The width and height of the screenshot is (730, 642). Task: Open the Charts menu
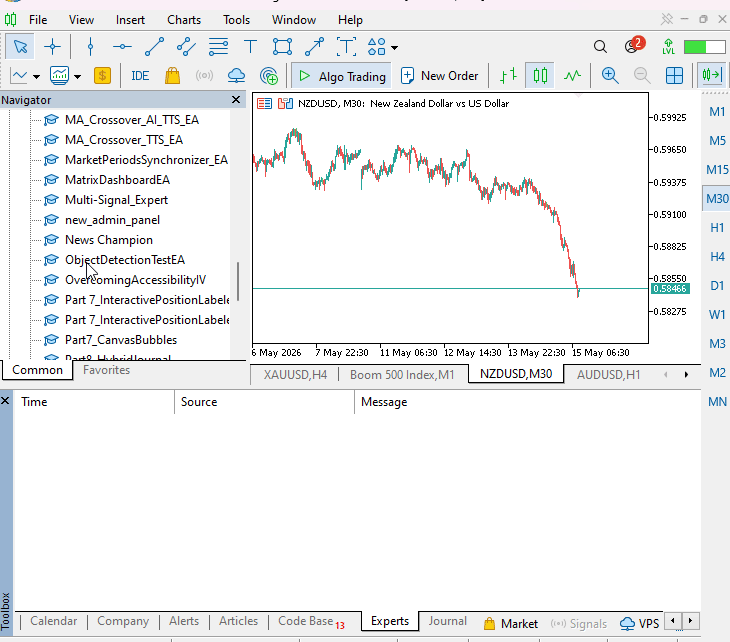[x=184, y=20]
